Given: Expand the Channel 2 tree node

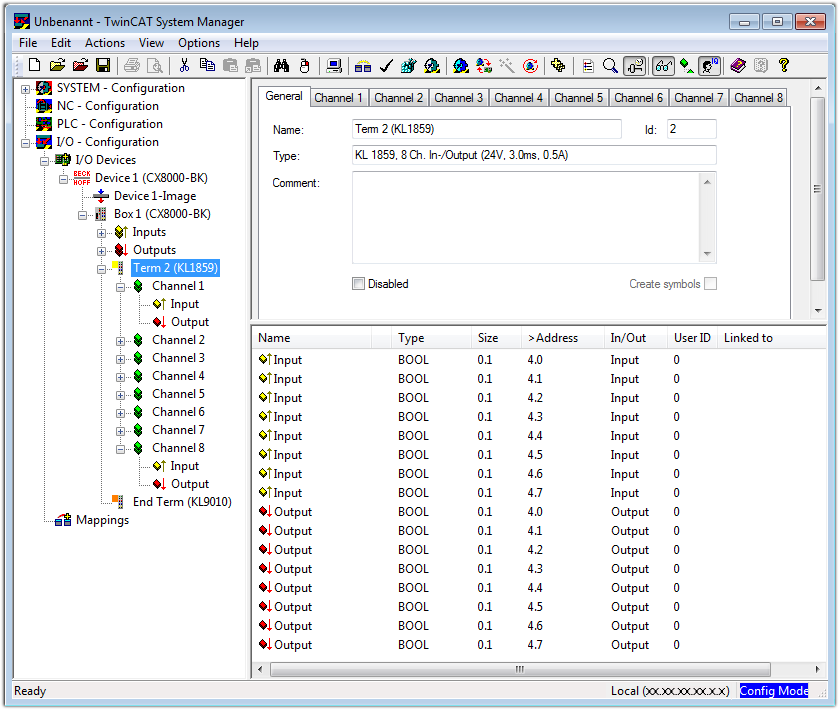Looking at the screenshot, I should (x=120, y=341).
